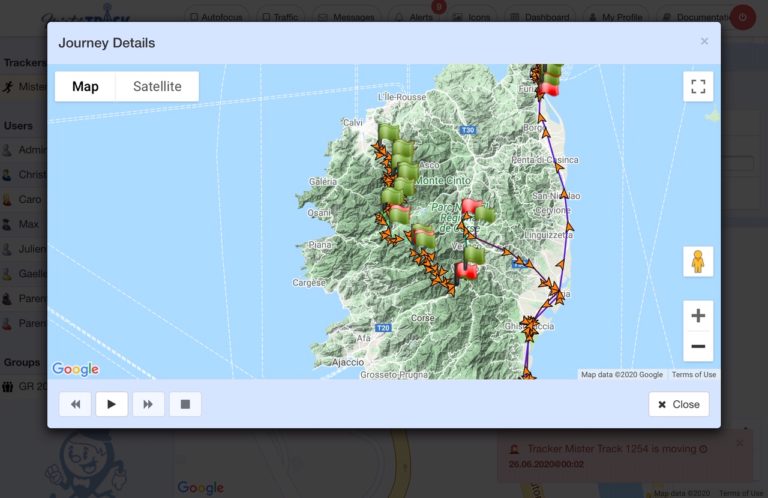Open Messages in the top bar
Screen dimensions: 768x498
coord(347,17)
